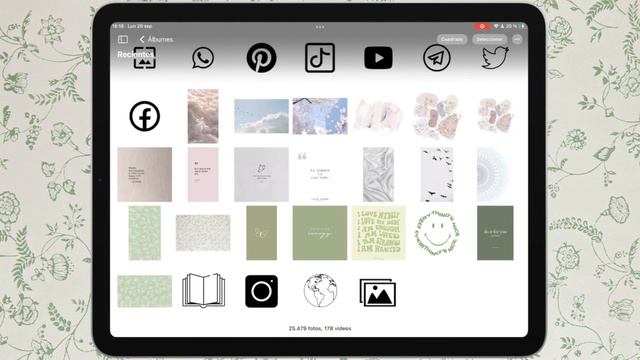The height and width of the screenshot is (360, 640).
Task: Click the Cuadrado aspect button
Action: (x=452, y=39)
